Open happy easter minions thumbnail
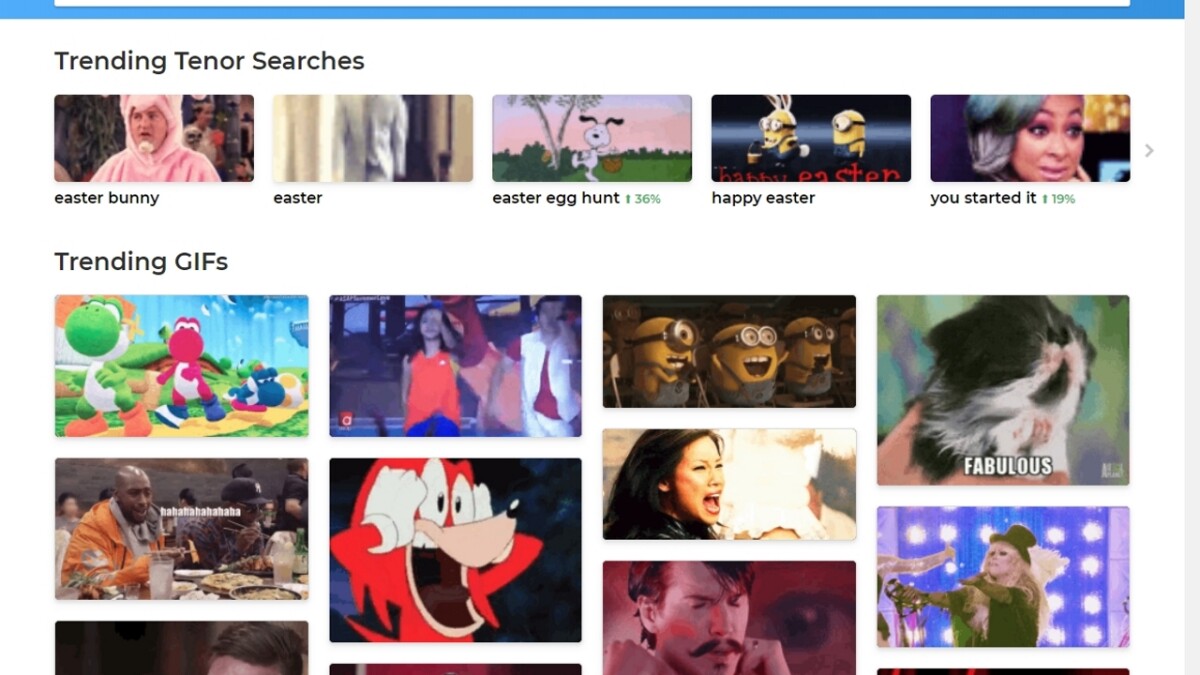Screen dimensions: 1200x675 [811, 138]
